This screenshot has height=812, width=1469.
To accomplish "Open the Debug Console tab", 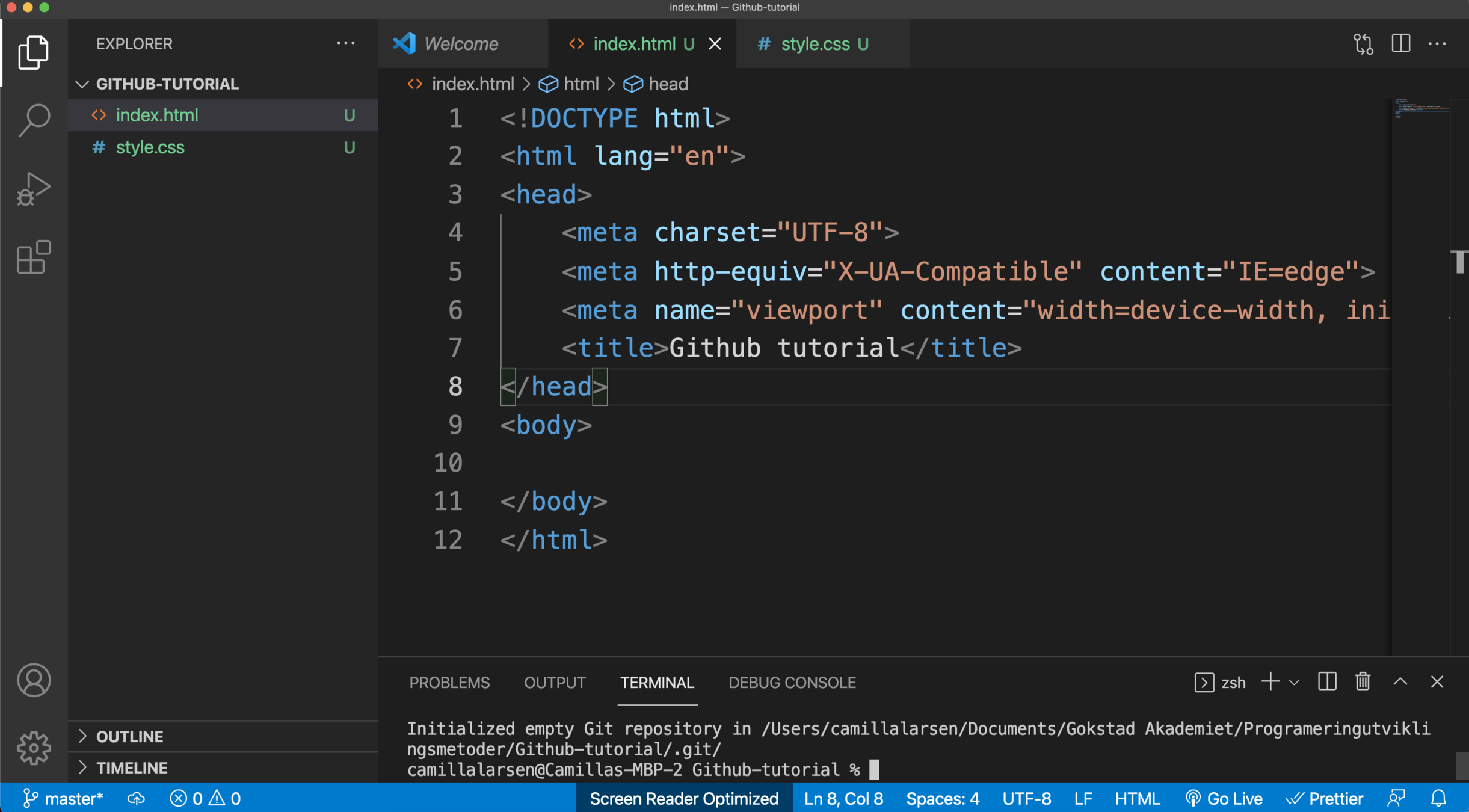I will pos(792,683).
